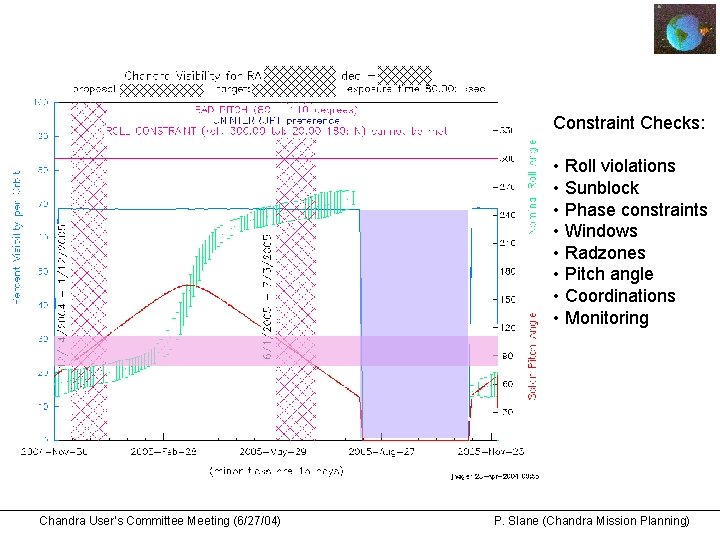This screenshot has height=540, width=720.
Task: Click the 'Chandra Visibility for RA' chart title
Action: tap(193, 76)
